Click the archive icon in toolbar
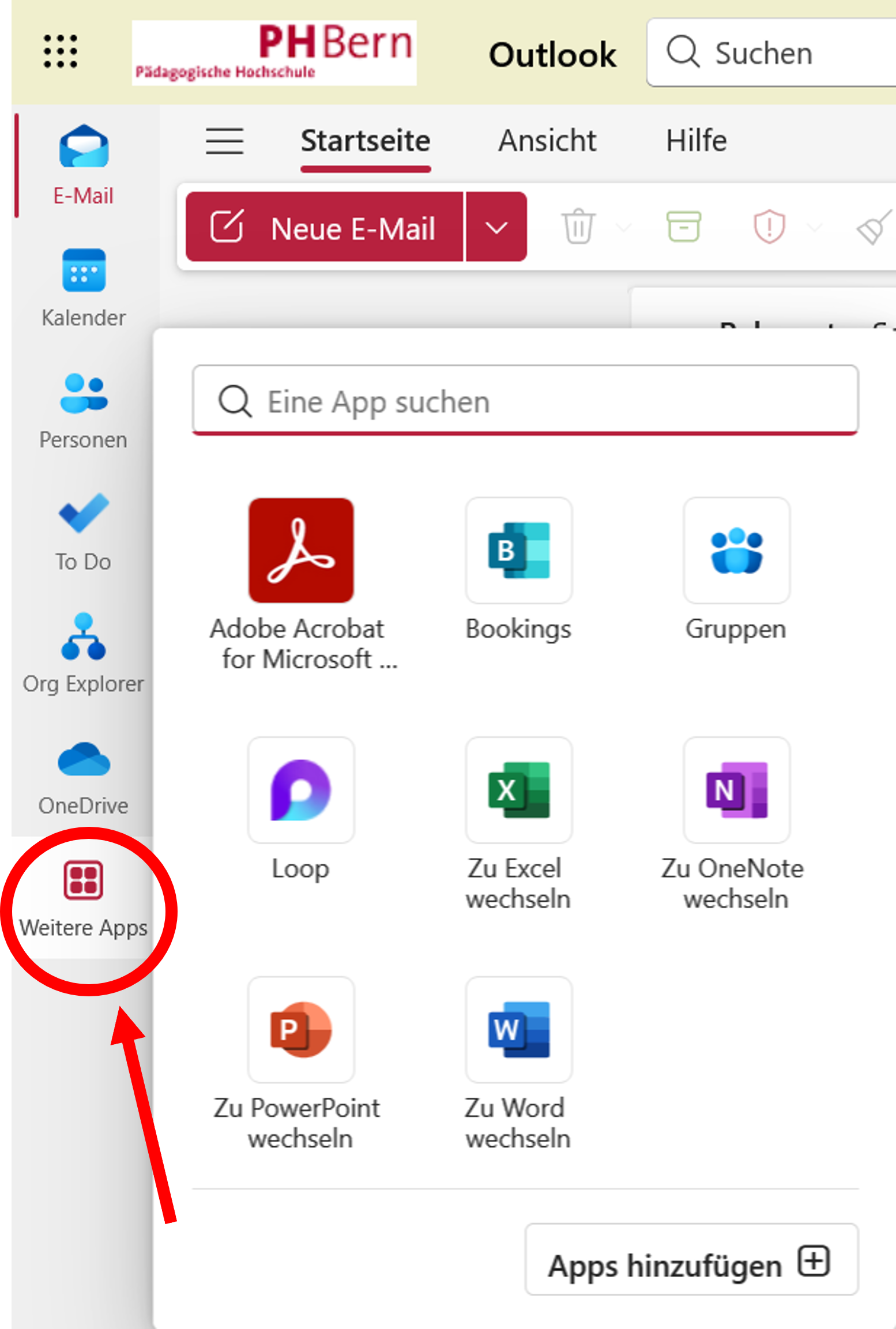Image resolution: width=896 pixels, height=1329 pixels. tap(683, 227)
